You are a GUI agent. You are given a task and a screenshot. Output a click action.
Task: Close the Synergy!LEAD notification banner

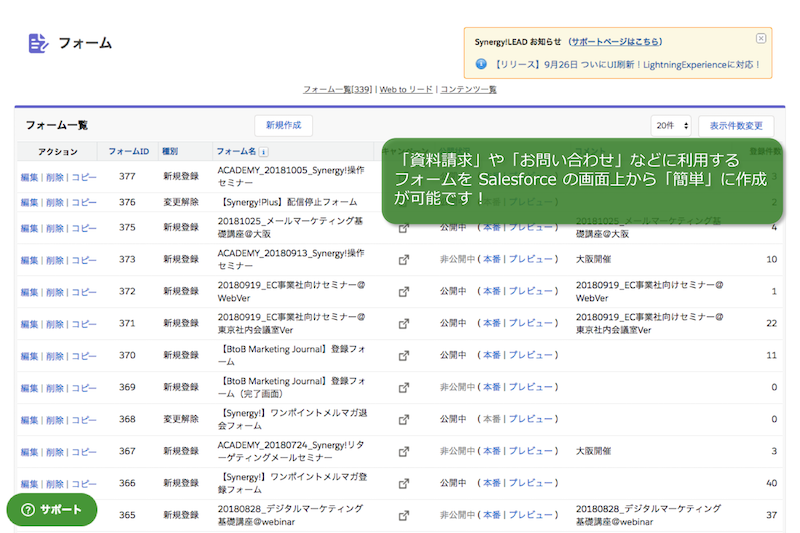tap(761, 38)
